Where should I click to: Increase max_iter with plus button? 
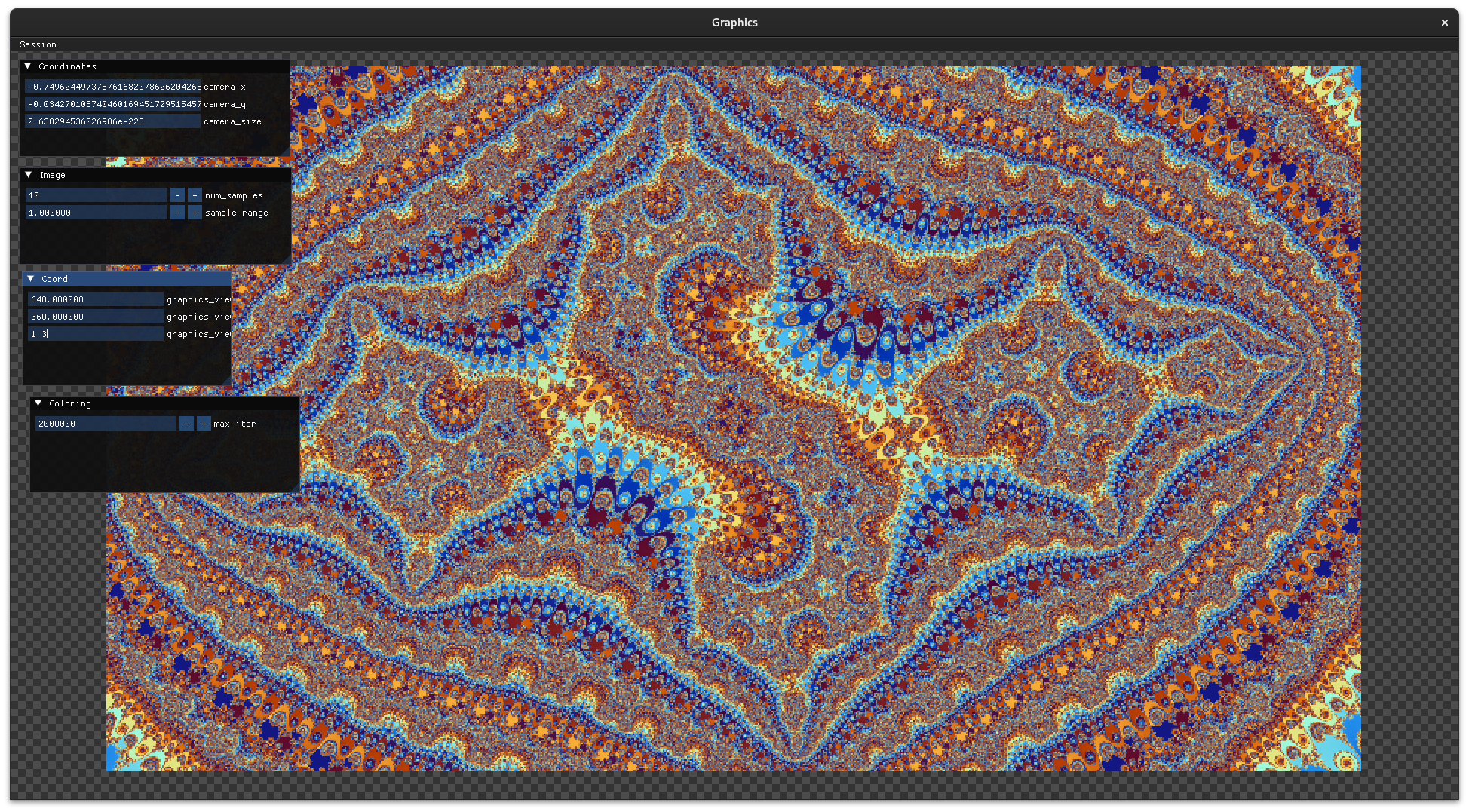204,424
